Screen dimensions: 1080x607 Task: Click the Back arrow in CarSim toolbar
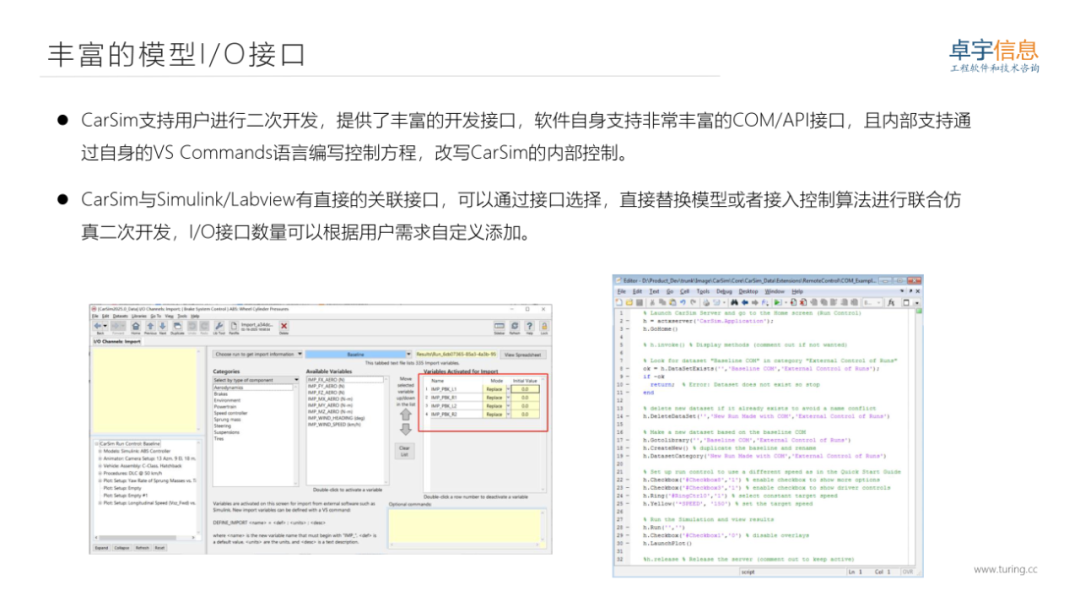(98, 326)
